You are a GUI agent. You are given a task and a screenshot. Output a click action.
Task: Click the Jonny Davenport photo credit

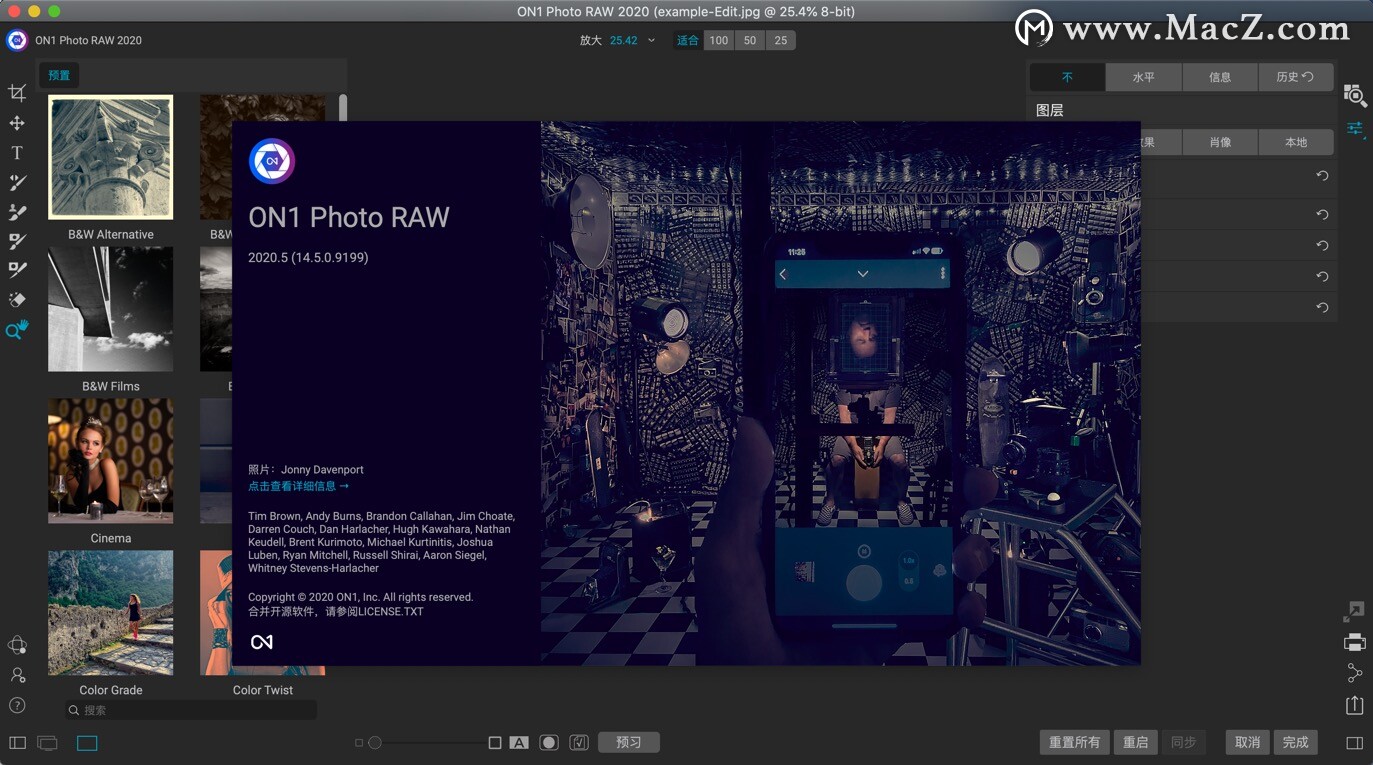coord(322,469)
